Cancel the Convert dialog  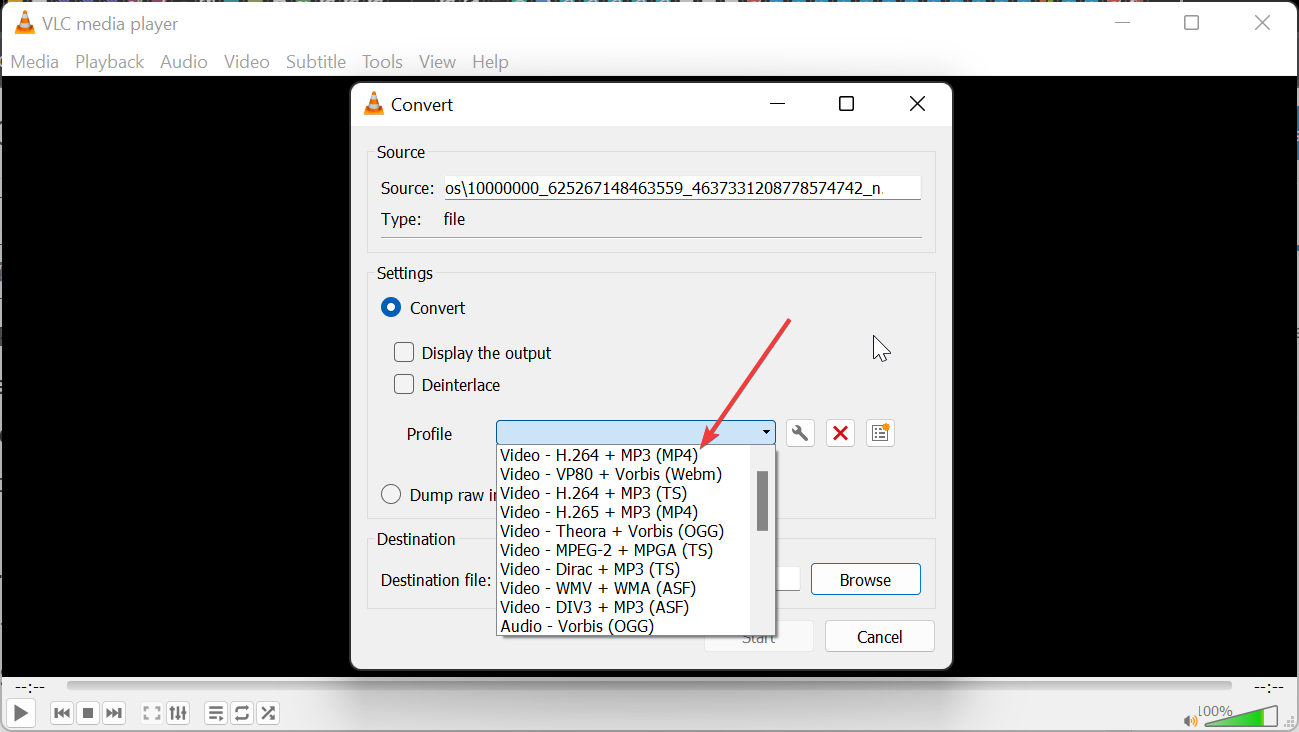[x=880, y=636]
